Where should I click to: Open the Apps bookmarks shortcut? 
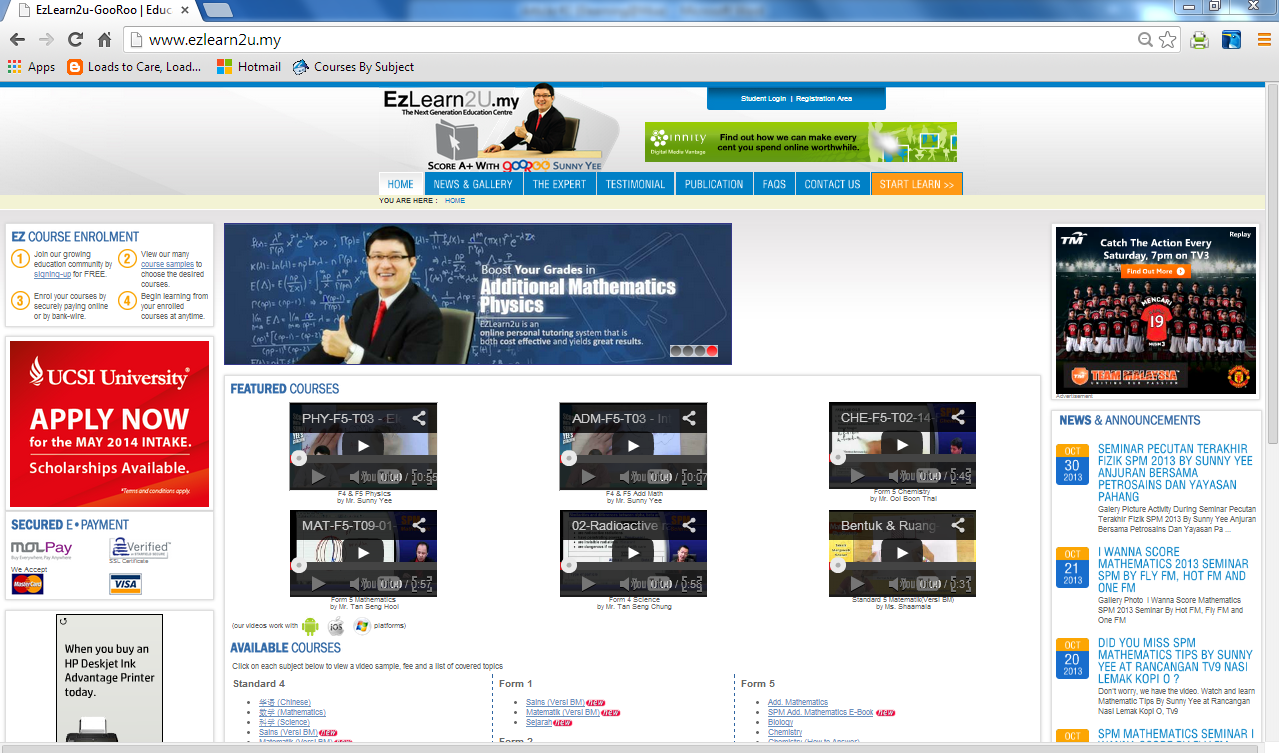coord(31,67)
